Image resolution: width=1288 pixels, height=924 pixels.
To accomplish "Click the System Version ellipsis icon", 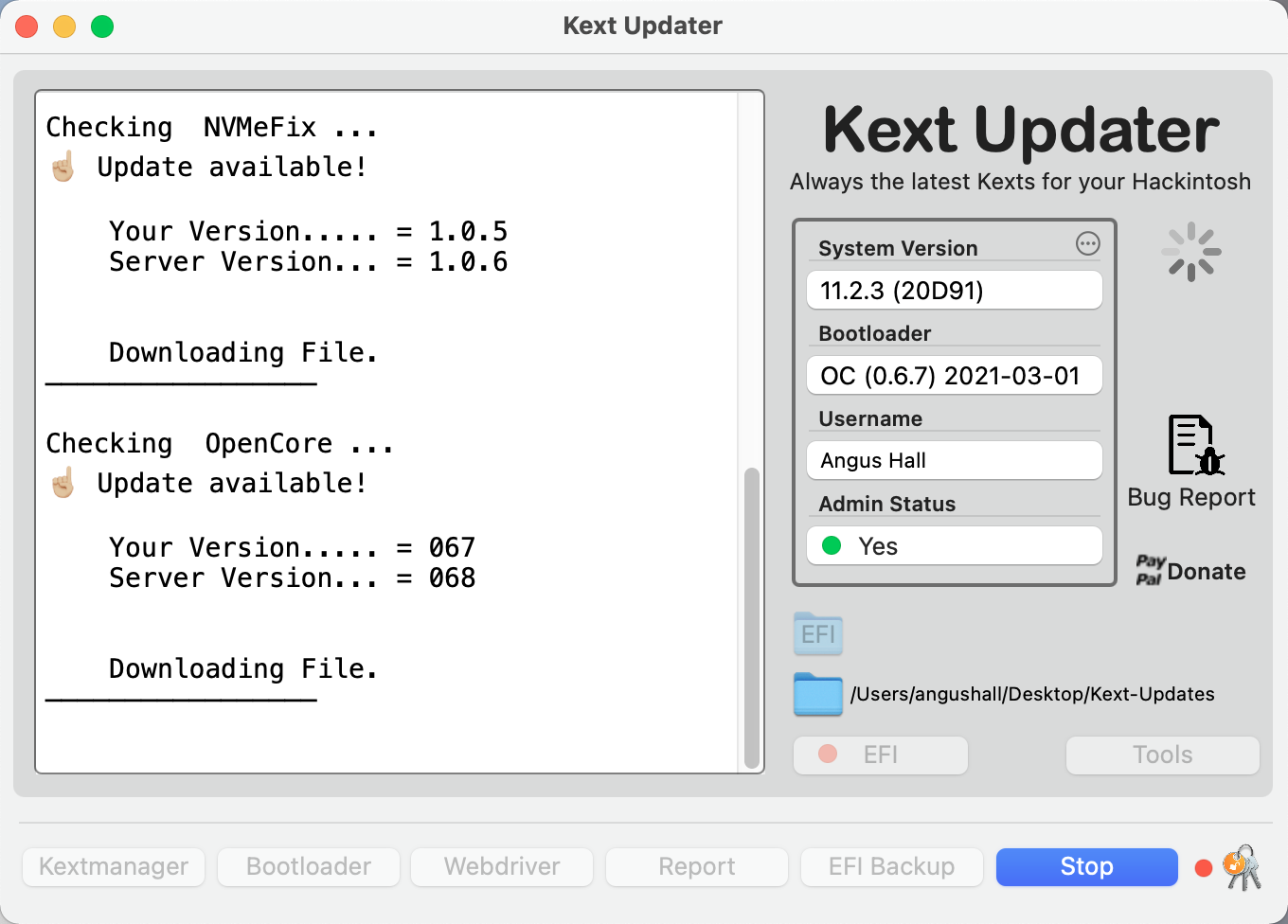I will coord(1088,243).
